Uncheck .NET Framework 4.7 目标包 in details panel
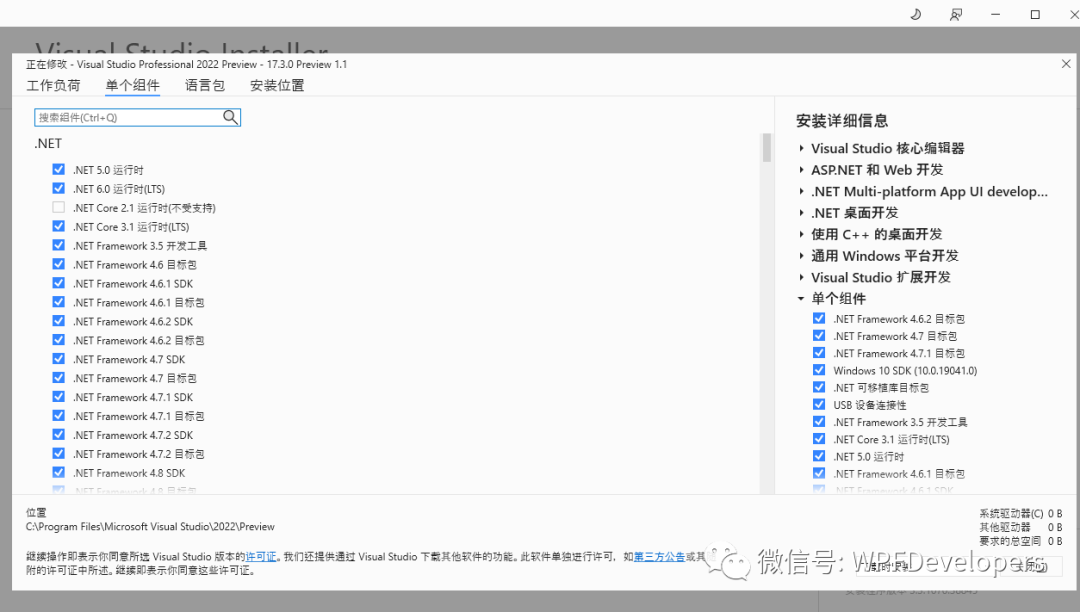1080x612 pixels. [x=819, y=335]
